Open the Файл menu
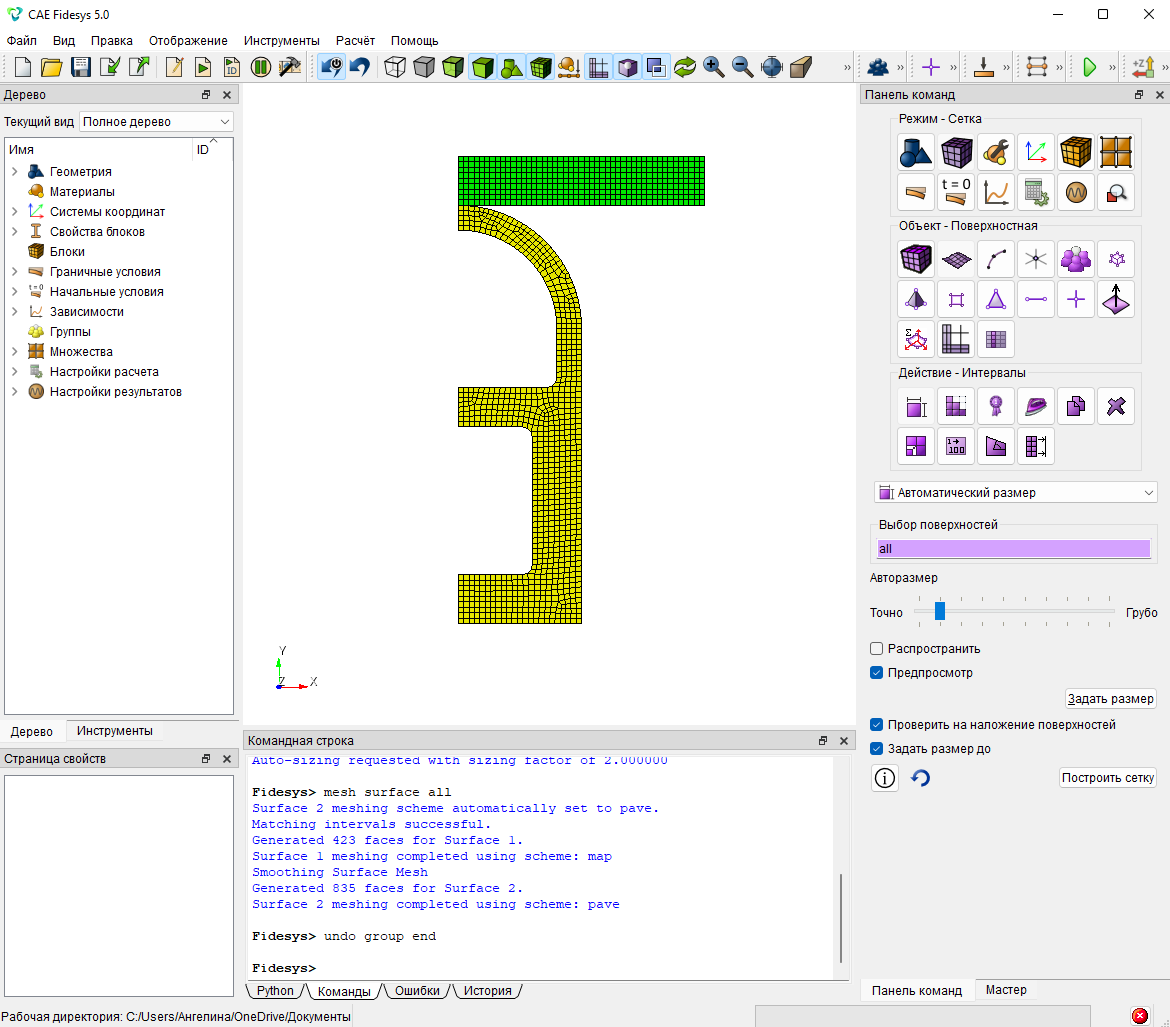Screen dimensions: 1170x1027 point(22,40)
